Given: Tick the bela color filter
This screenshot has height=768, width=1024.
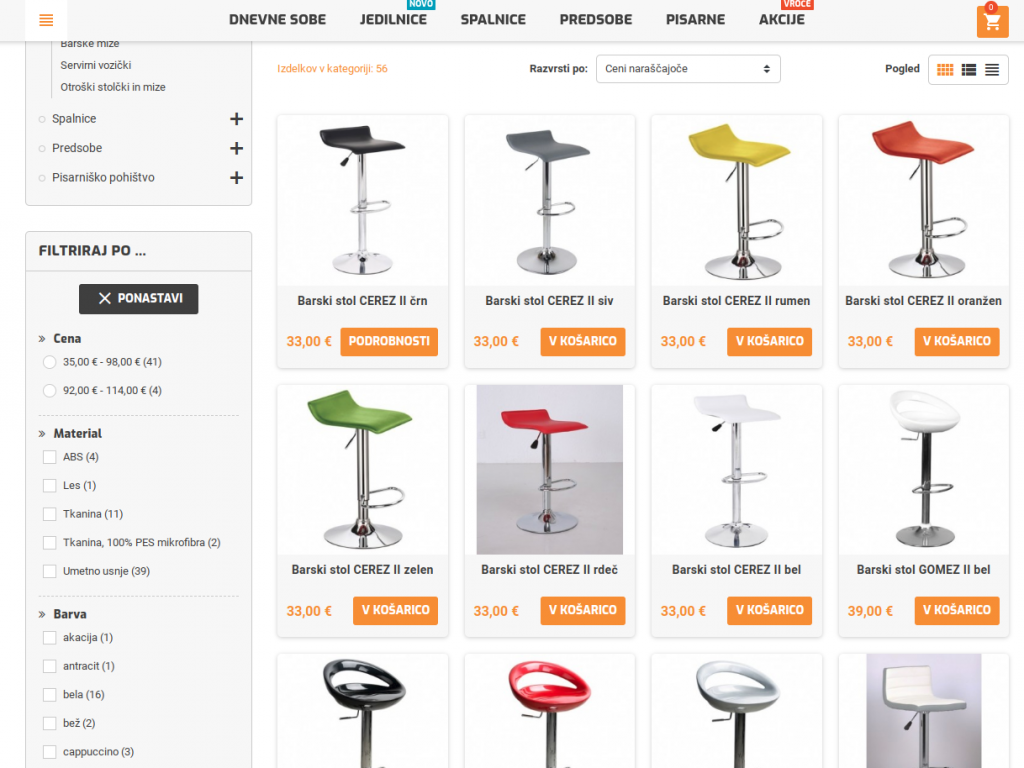Looking at the screenshot, I should click(x=49, y=694).
